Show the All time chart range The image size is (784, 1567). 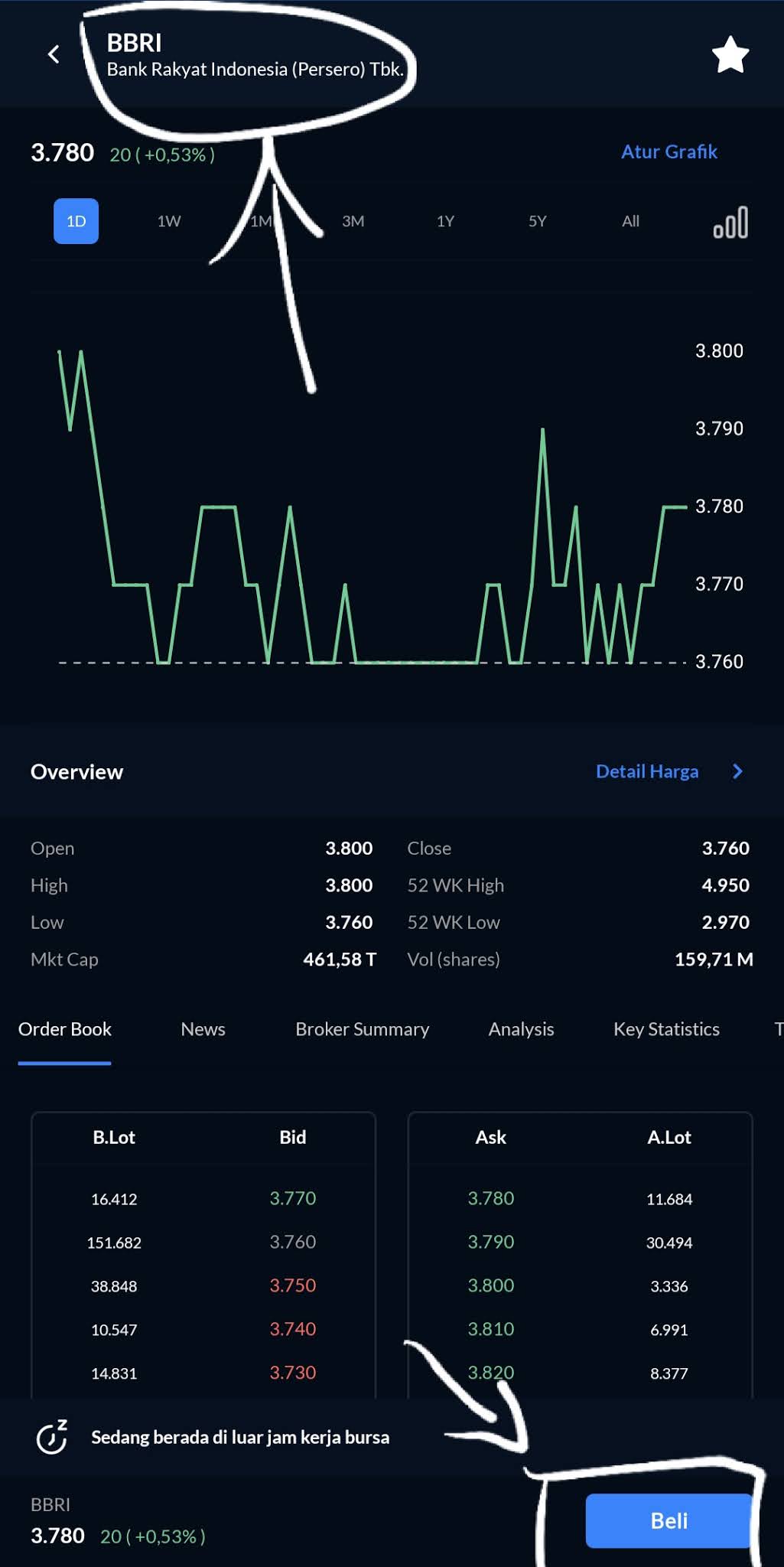click(630, 221)
